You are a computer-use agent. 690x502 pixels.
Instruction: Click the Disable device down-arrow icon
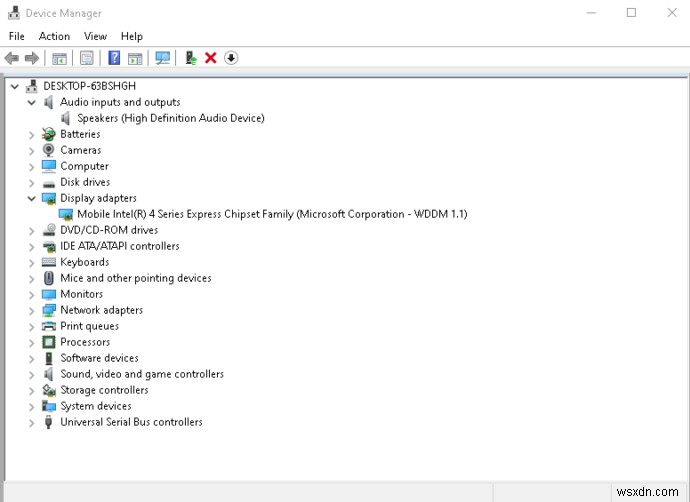pos(231,58)
